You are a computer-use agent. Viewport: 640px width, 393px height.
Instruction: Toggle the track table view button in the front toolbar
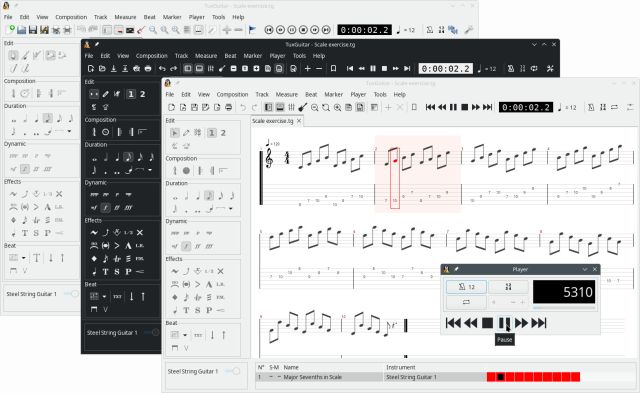coord(280,107)
